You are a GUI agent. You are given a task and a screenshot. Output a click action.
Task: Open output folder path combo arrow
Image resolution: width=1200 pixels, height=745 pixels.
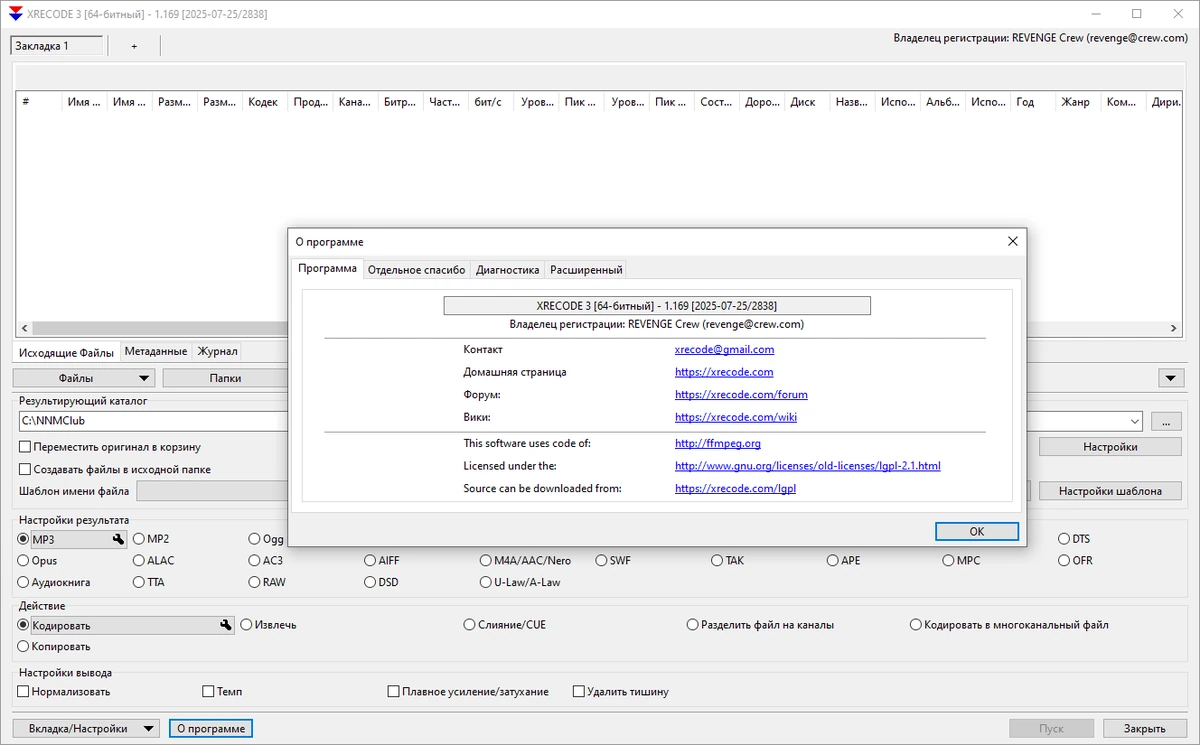click(x=1133, y=421)
